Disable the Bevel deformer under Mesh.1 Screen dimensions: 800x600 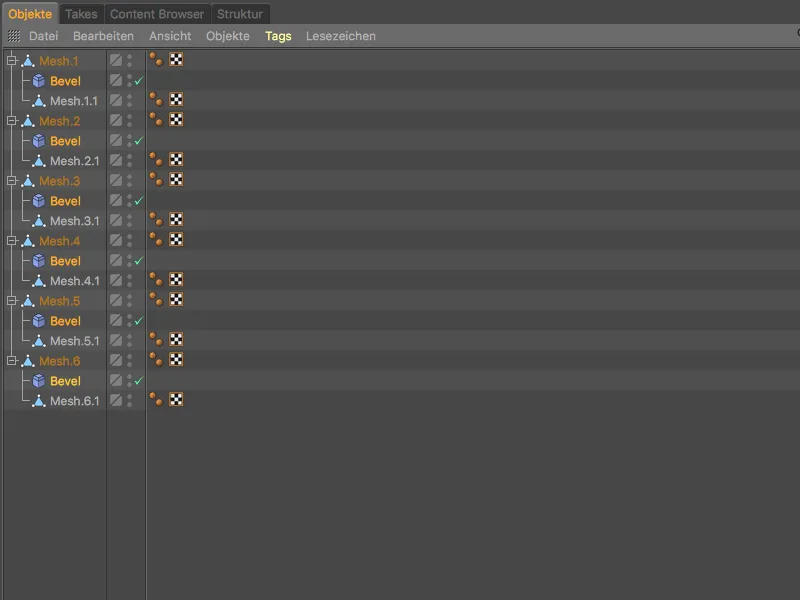(x=139, y=81)
